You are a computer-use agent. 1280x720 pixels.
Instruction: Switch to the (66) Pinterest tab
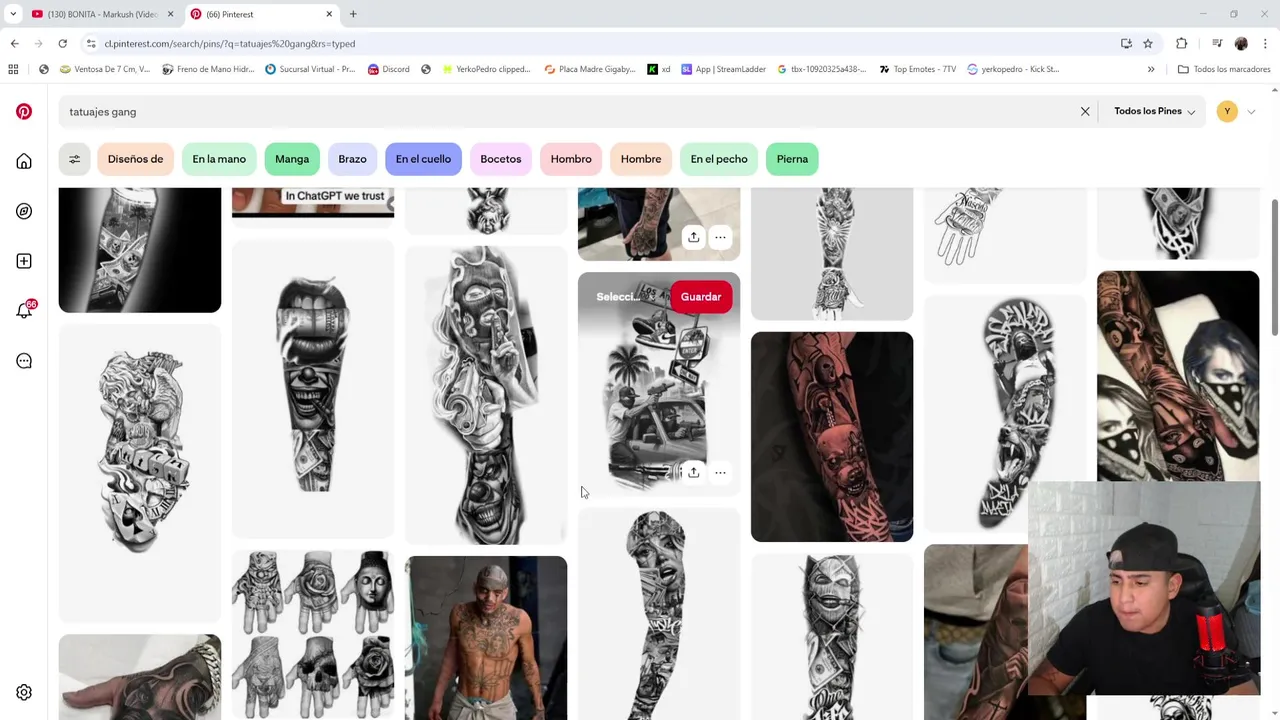262,14
